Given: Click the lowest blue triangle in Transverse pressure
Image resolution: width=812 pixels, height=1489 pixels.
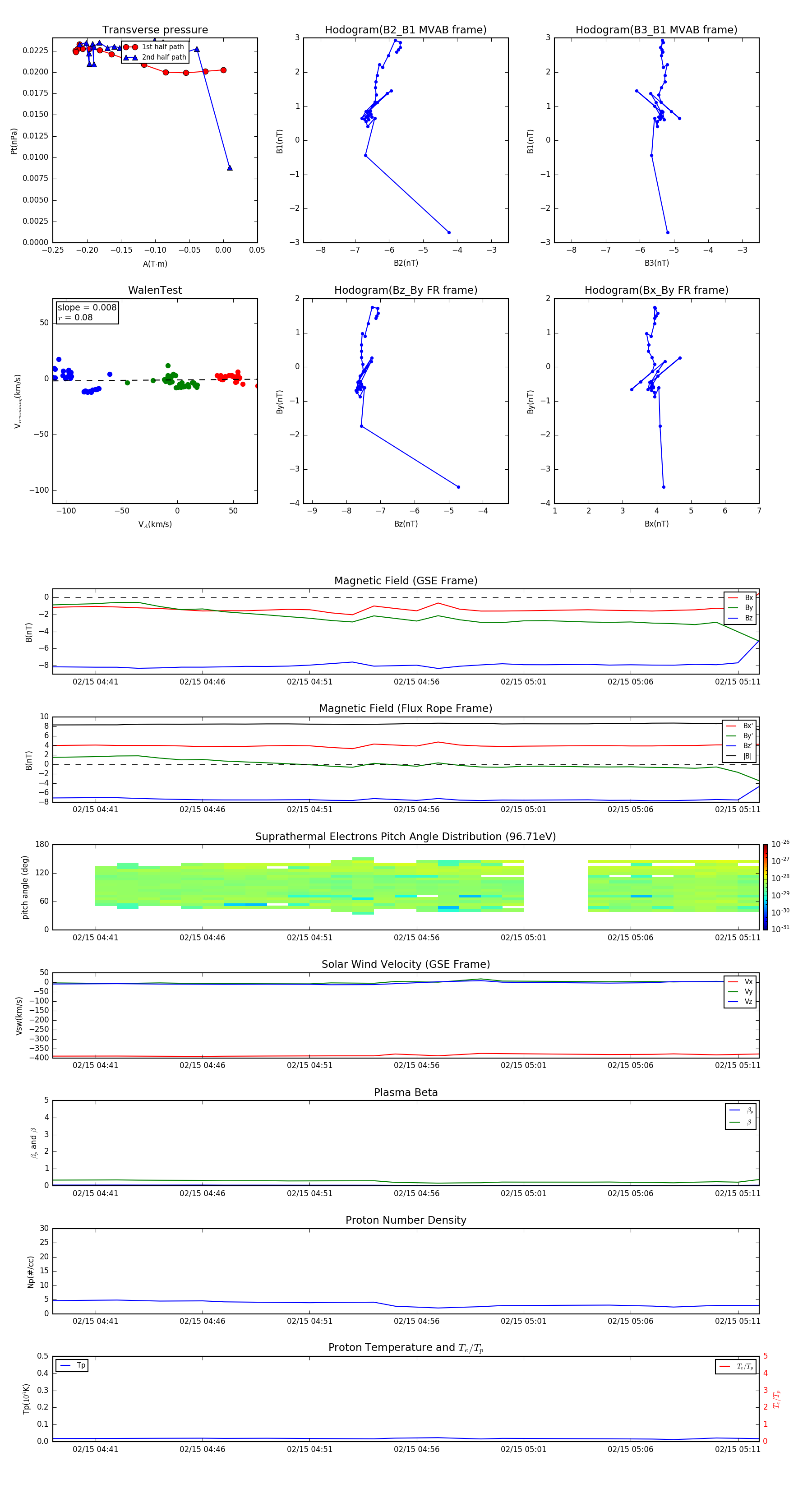Looking at the screenshot, I should click(230, 168).
